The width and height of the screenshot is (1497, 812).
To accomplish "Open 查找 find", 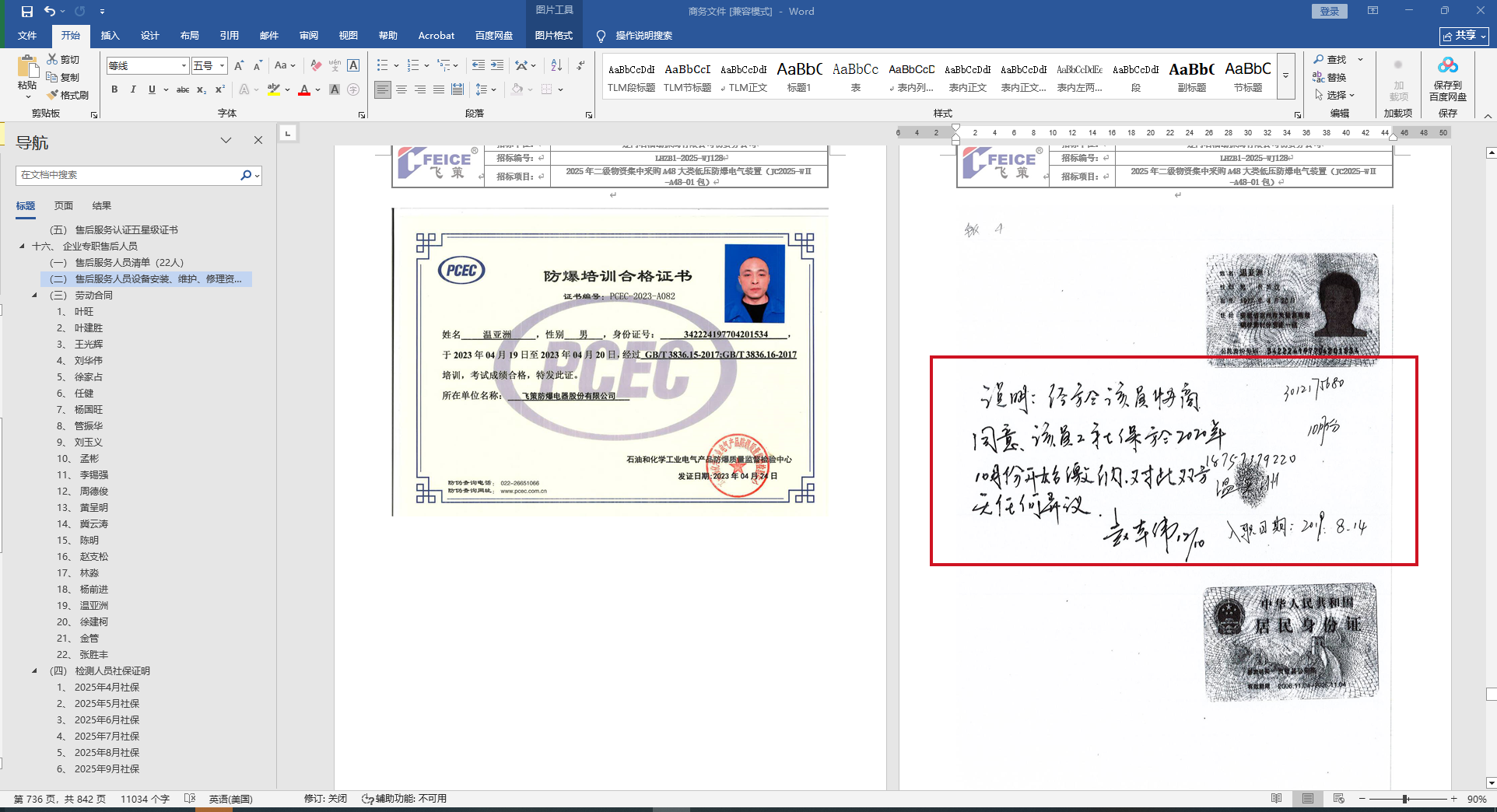I will 1330,59.
